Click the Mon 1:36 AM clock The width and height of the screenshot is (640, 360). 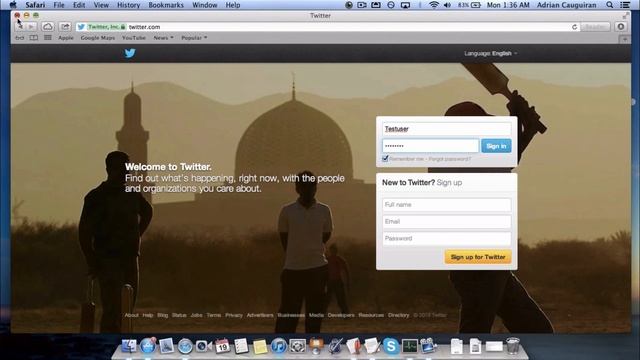[x=508, y=5]
